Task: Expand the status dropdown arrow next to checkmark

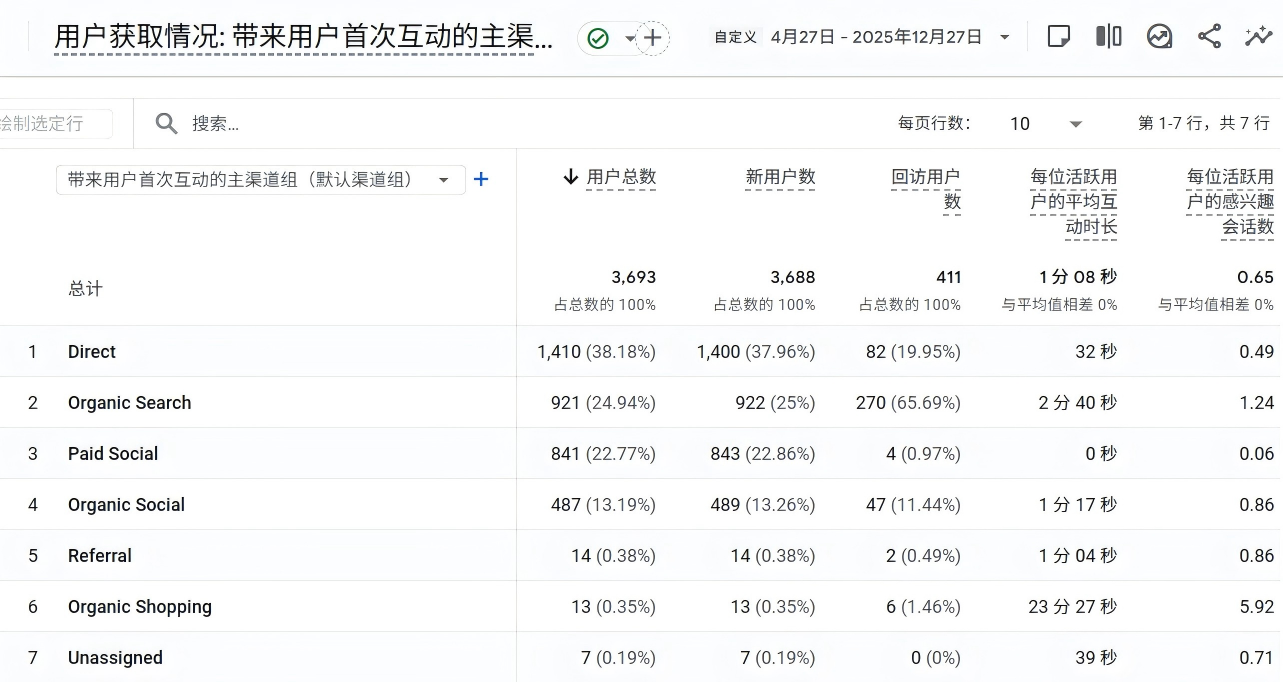Action: pyautogui.click(x=629, y=38)
